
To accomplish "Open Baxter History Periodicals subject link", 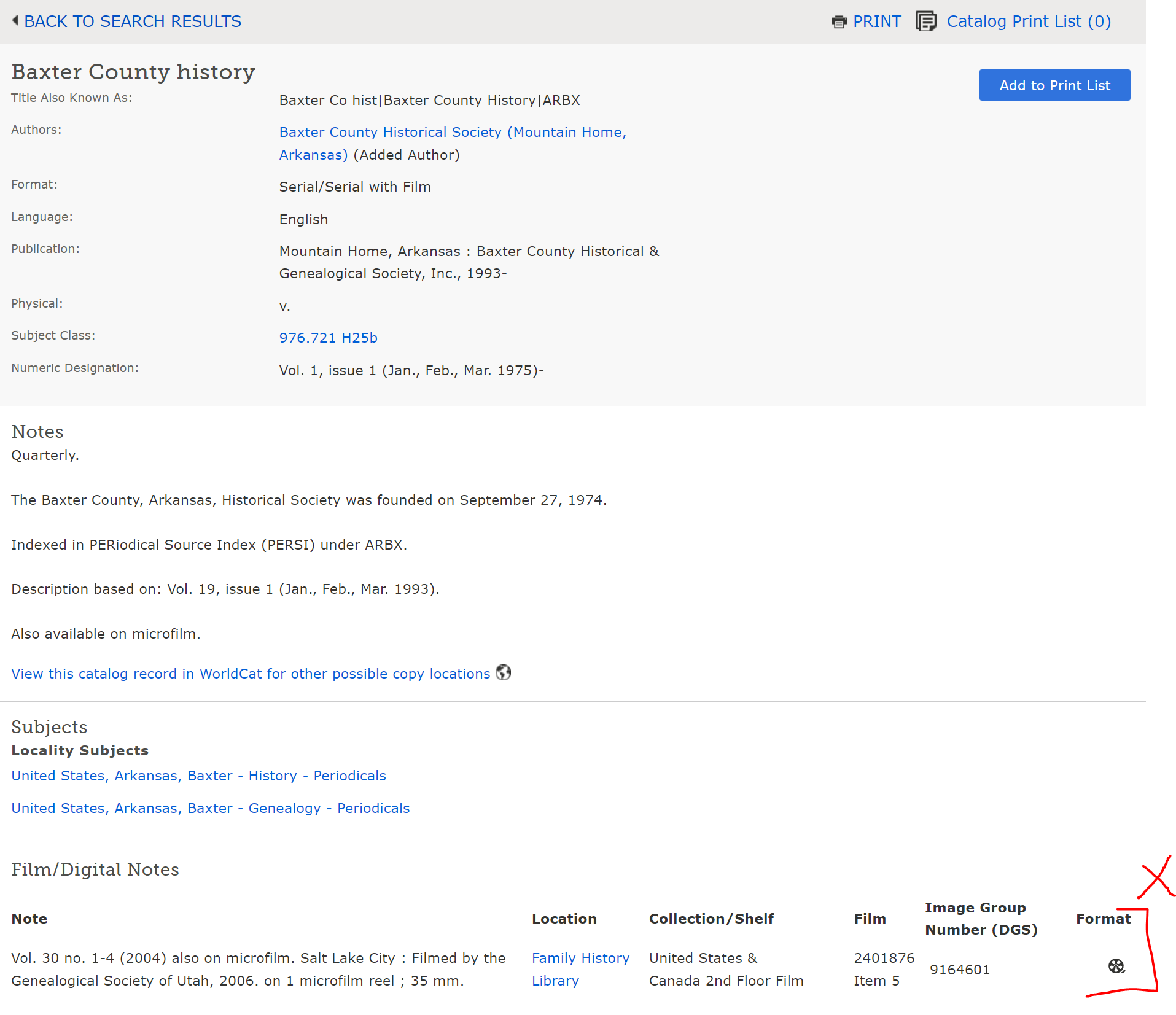I will click(199, 776).
